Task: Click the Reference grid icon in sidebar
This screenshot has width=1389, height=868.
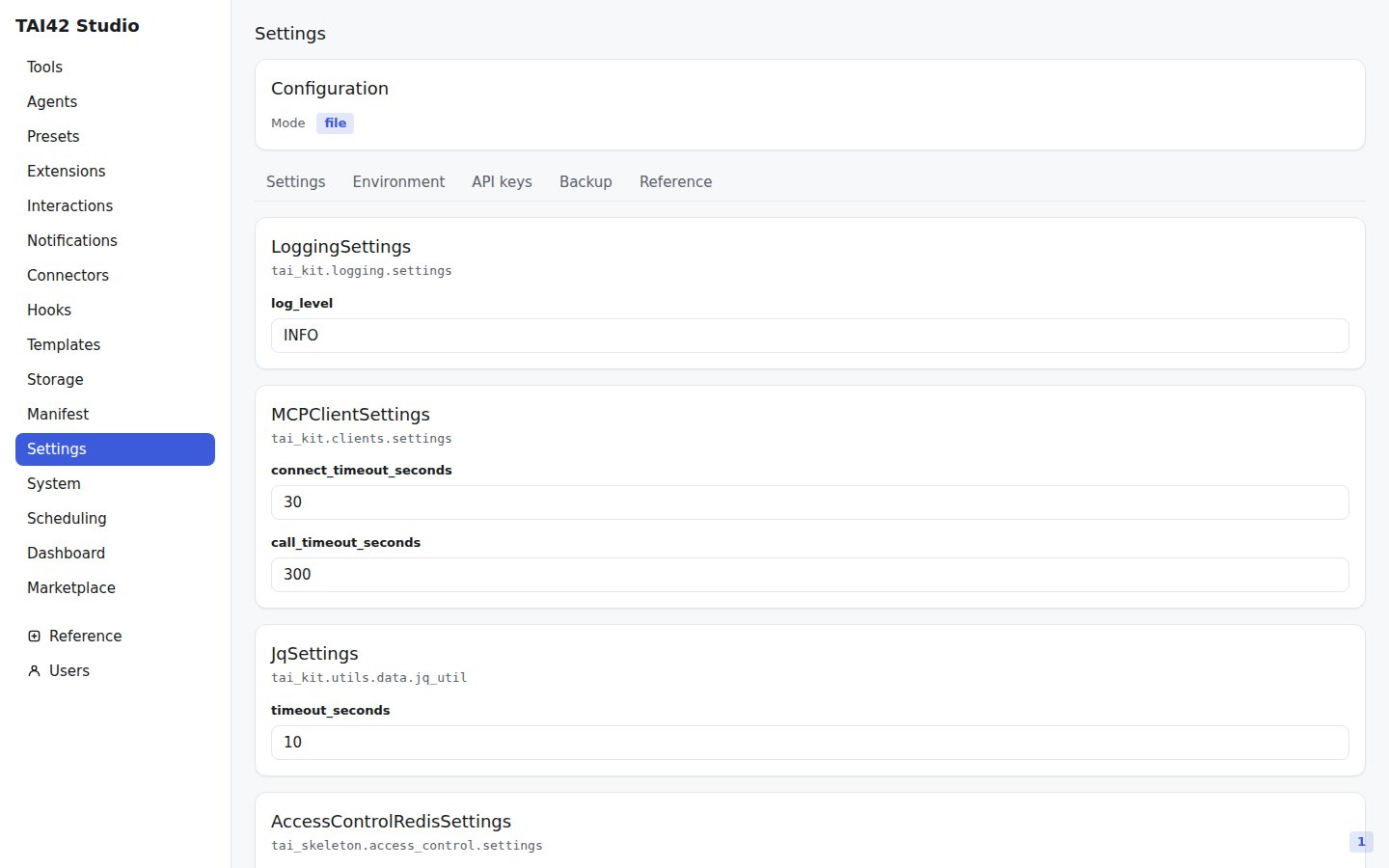Action: [35, 637]
